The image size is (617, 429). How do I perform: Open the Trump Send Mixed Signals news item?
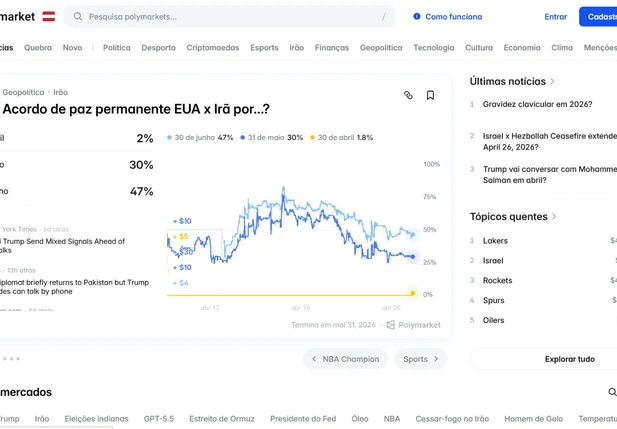point(63,246)
